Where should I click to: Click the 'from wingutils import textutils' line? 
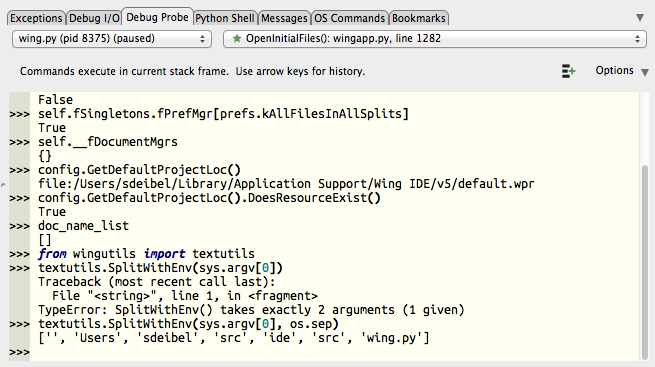click(x=146, y=254)
